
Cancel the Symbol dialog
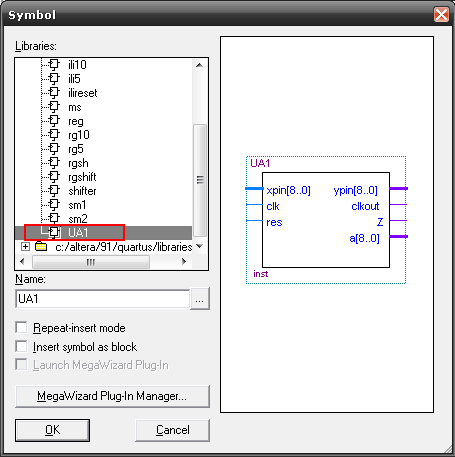[172, 430]
